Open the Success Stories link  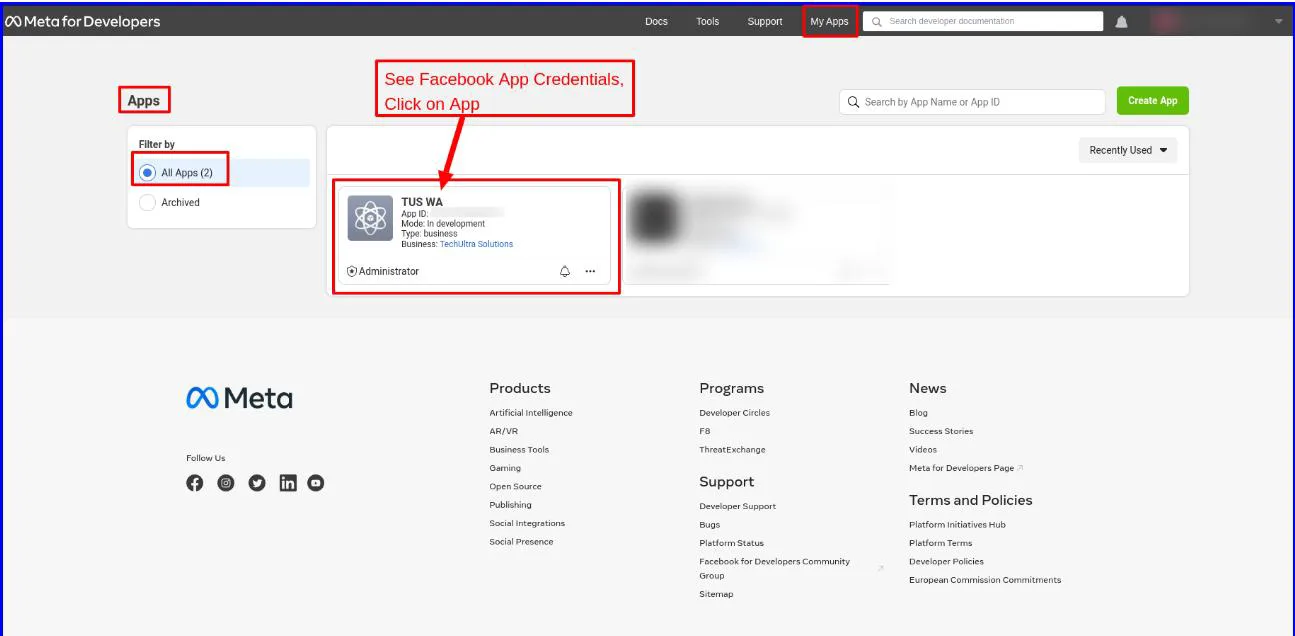[941, 431]
